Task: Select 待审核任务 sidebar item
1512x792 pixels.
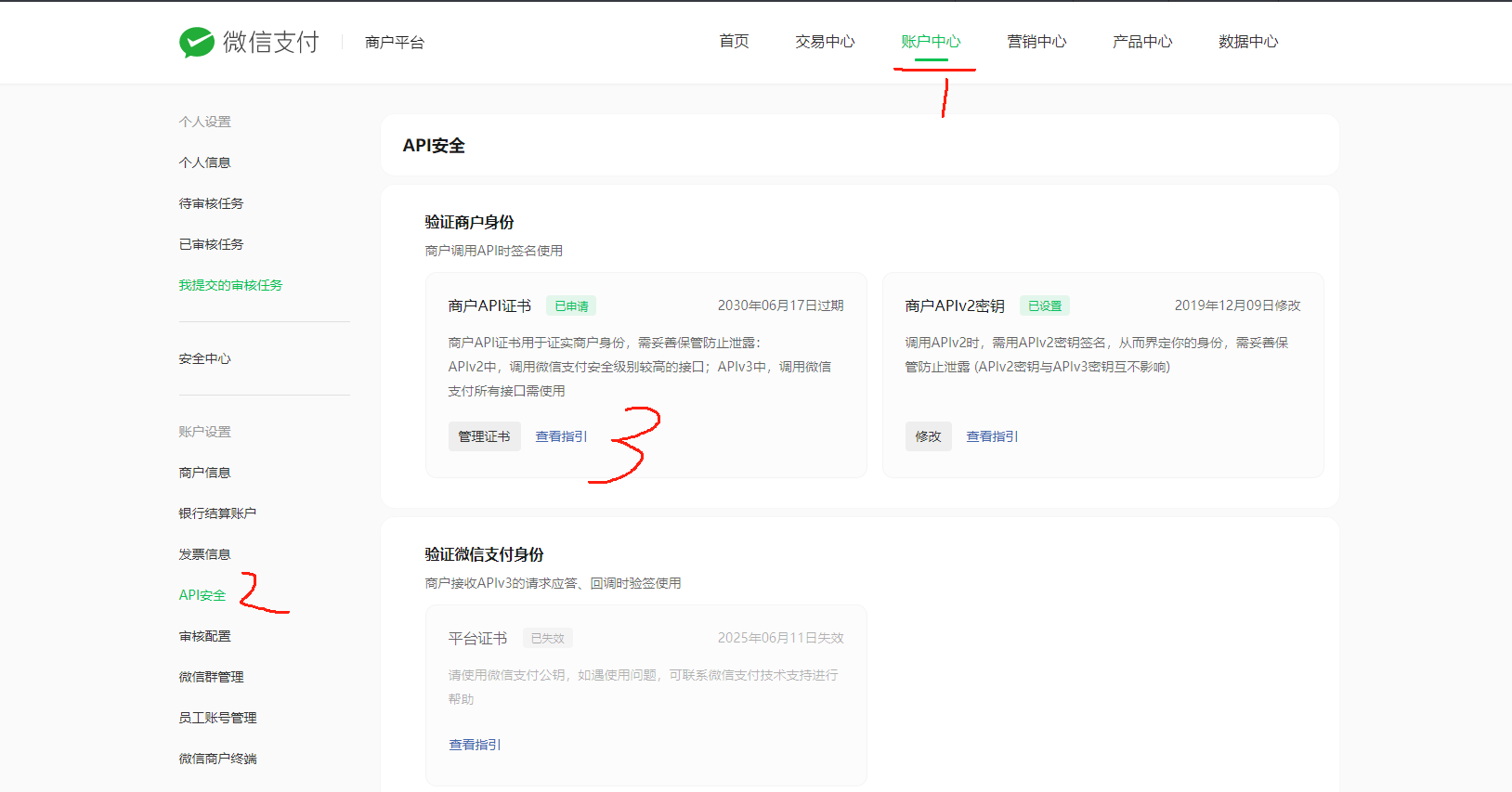Action: (211, 203)
